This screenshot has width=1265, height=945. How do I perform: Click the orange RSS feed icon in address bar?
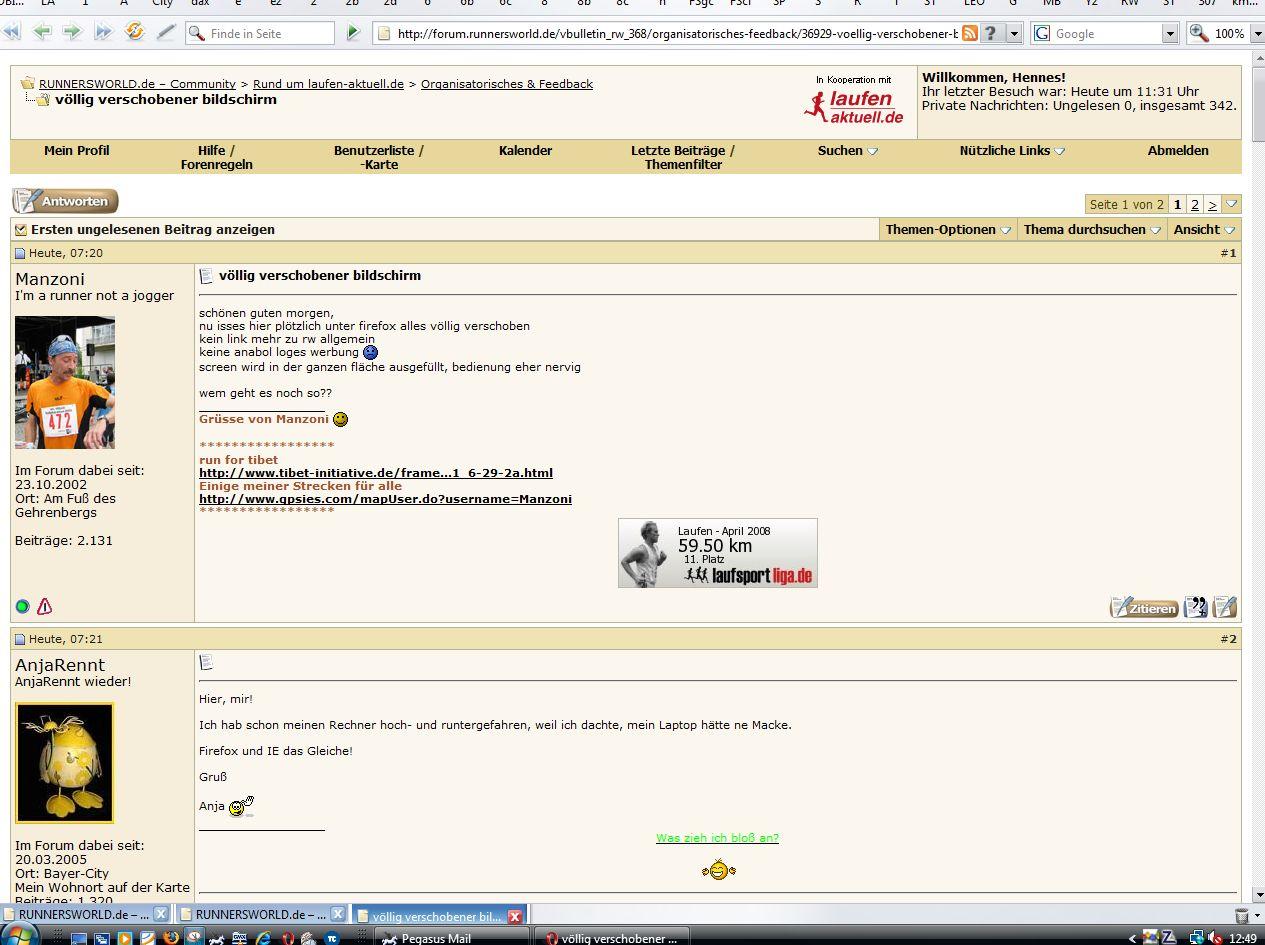[x=969, y=33]
